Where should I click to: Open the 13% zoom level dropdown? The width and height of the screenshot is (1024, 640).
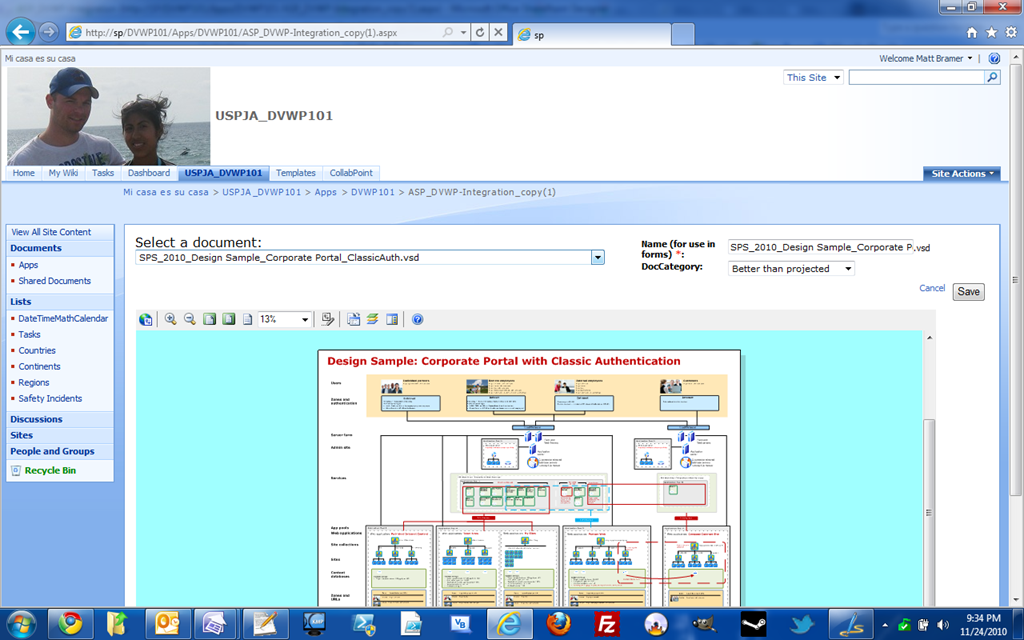click(x=304, y=319)
